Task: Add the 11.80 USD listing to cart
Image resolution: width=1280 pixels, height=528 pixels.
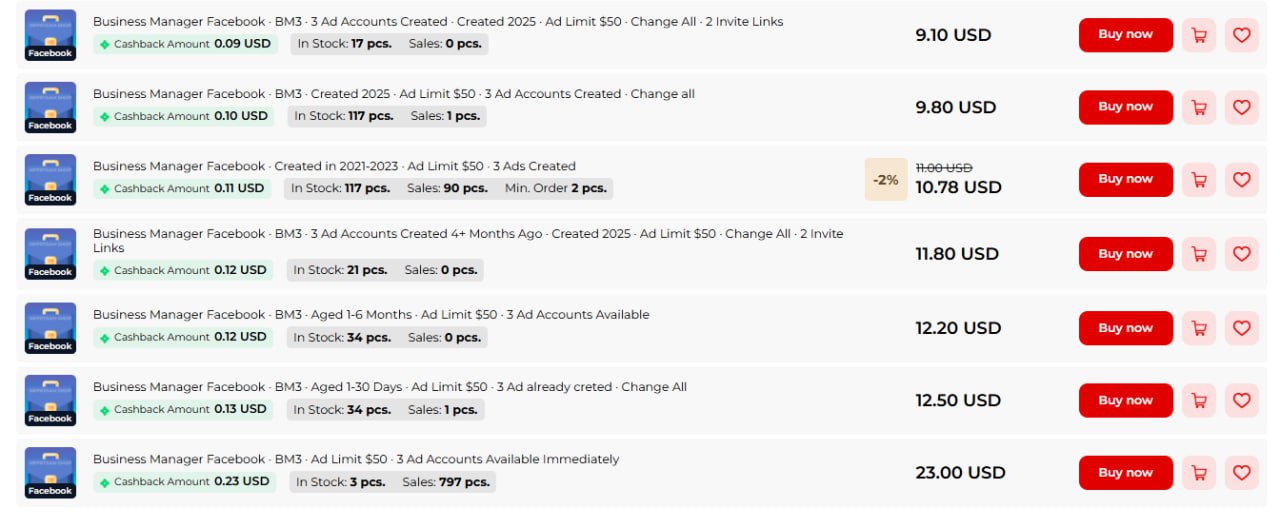Action: pos(1198,254)
